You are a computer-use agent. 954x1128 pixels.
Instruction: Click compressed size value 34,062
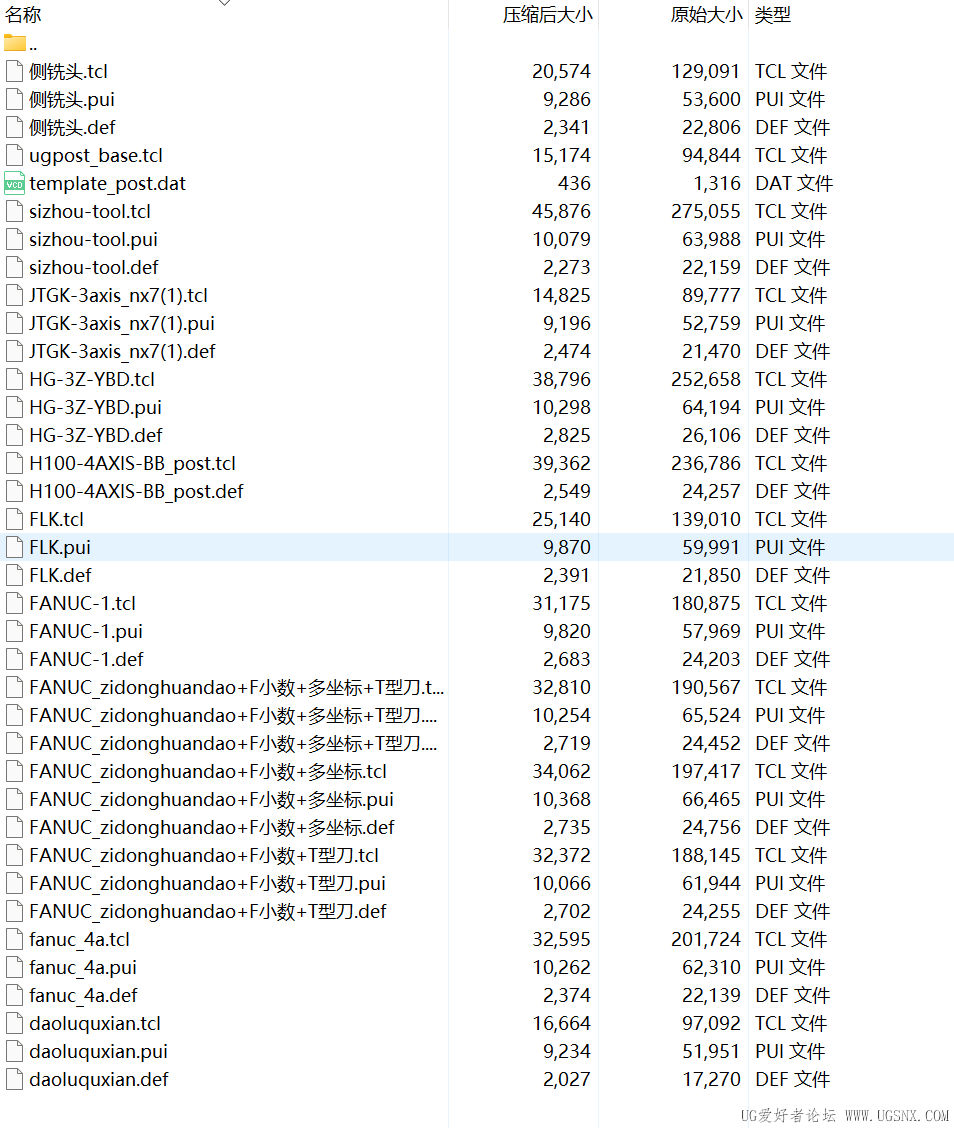pyautogui.click(x=561, y=771)
